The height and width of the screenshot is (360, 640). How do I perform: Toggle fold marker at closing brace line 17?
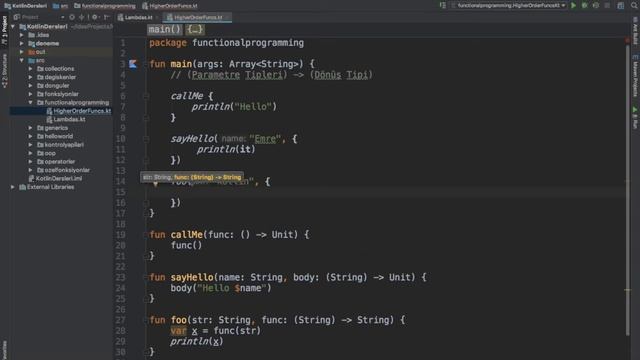coord(146,213)
